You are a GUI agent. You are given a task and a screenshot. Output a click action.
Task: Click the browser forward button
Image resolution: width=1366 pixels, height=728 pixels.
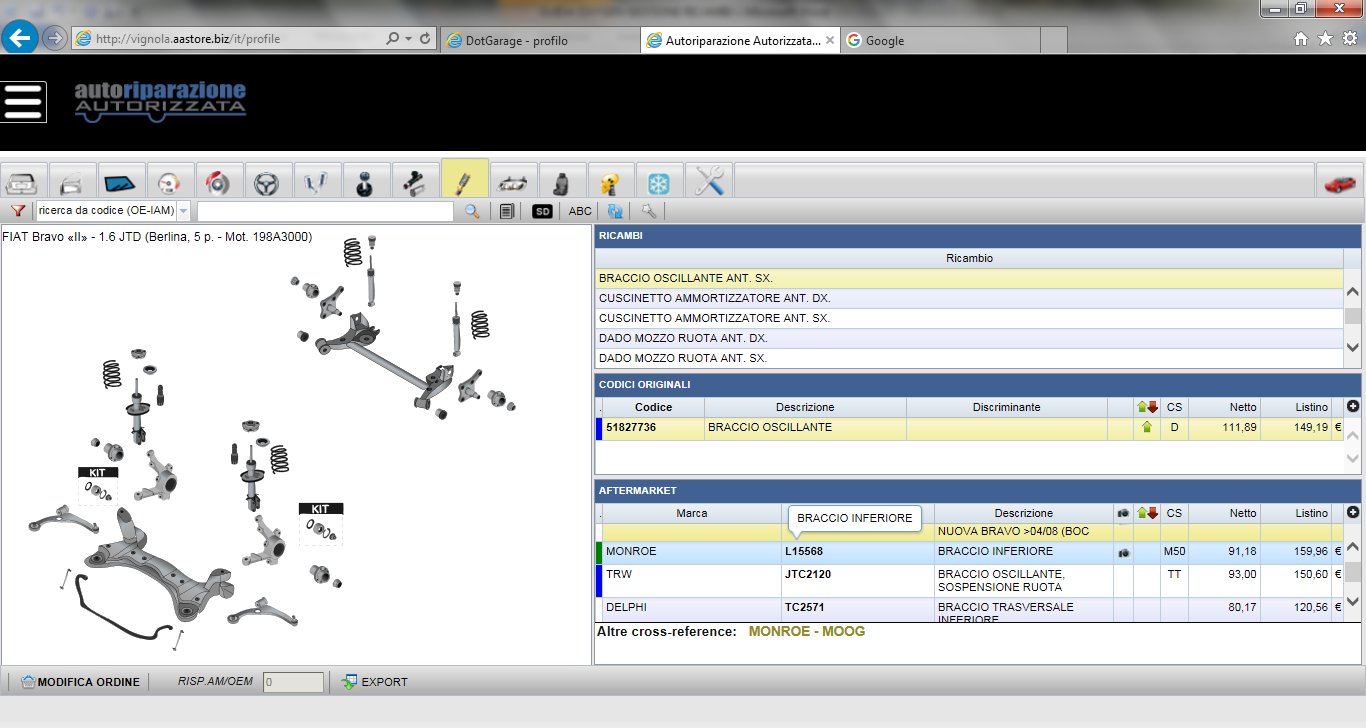(54, 38)
